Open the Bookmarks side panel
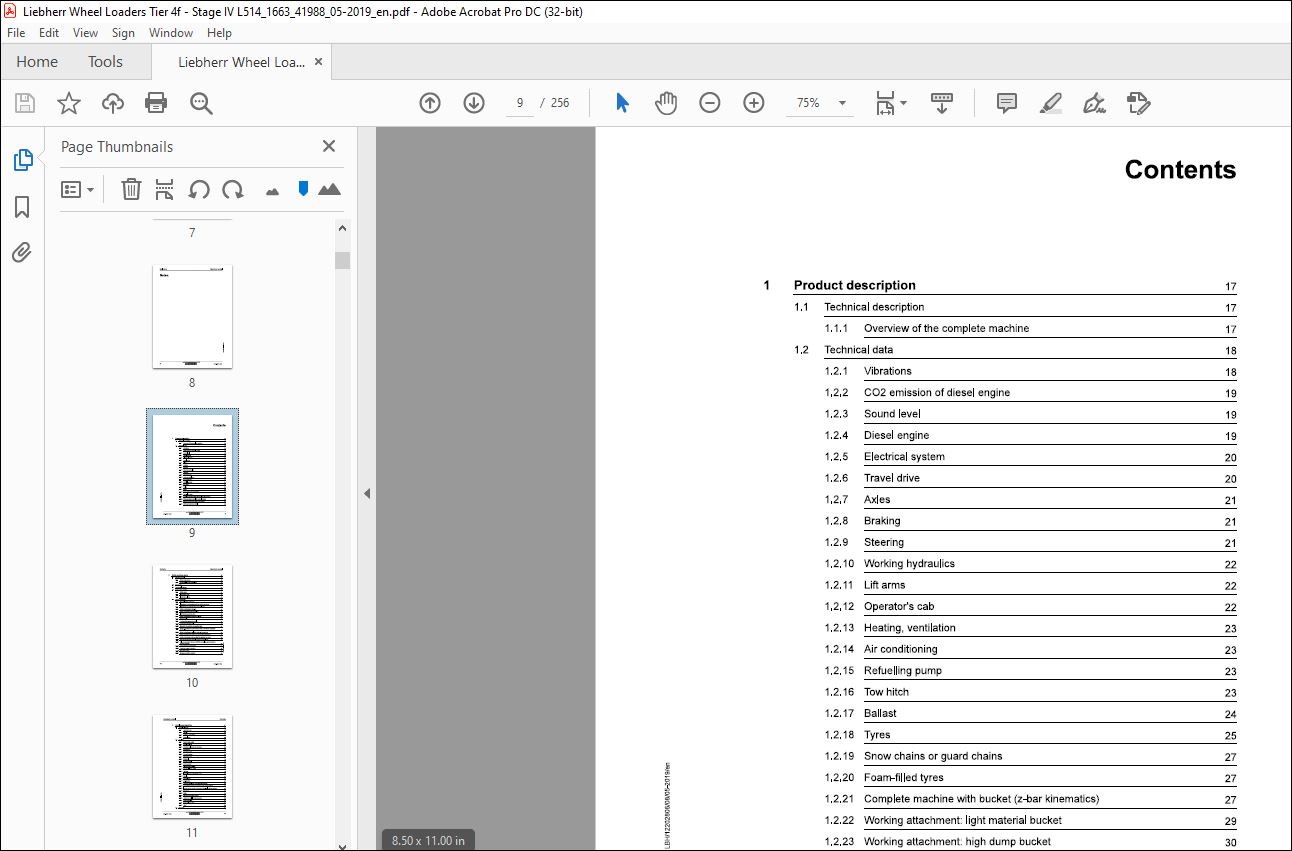1292x851 pixels. 22,207
